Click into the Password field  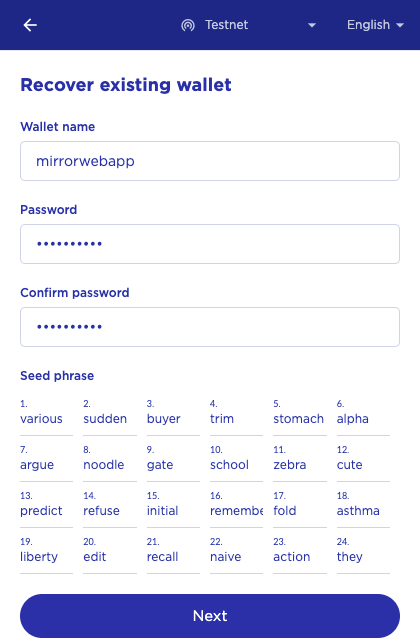click(x=210, y=244)
